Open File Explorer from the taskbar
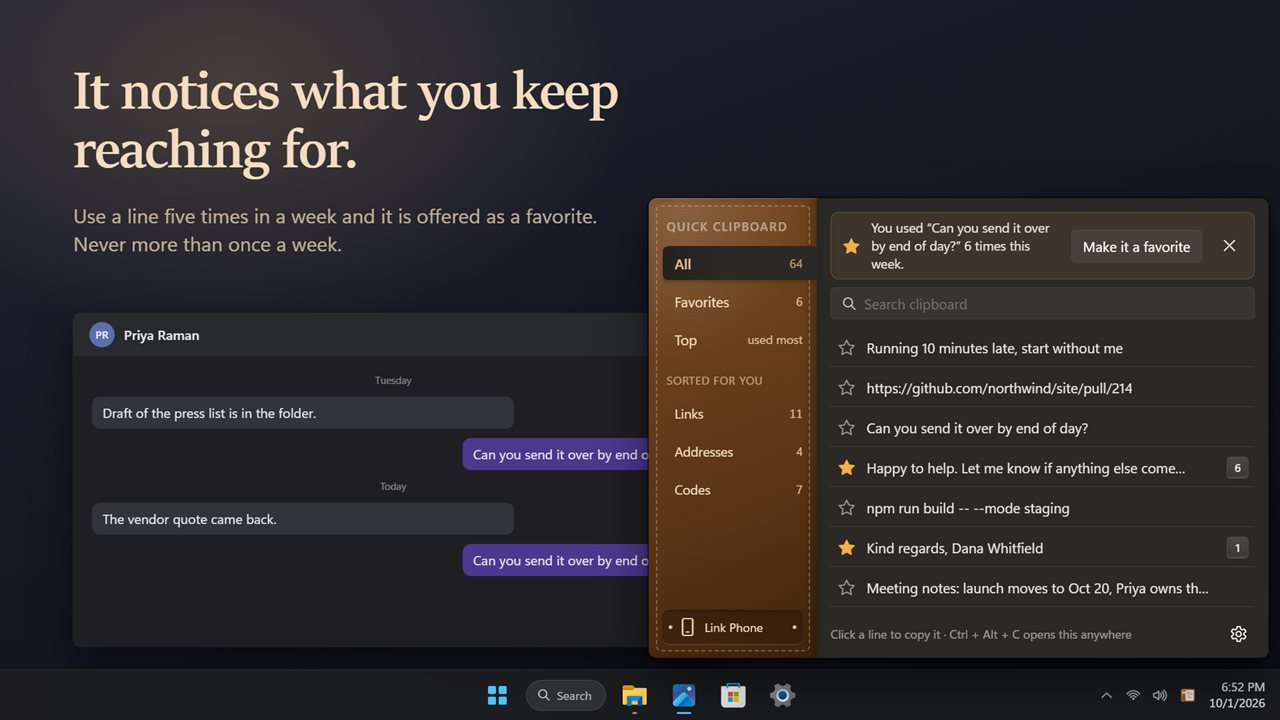 [634, 695]
